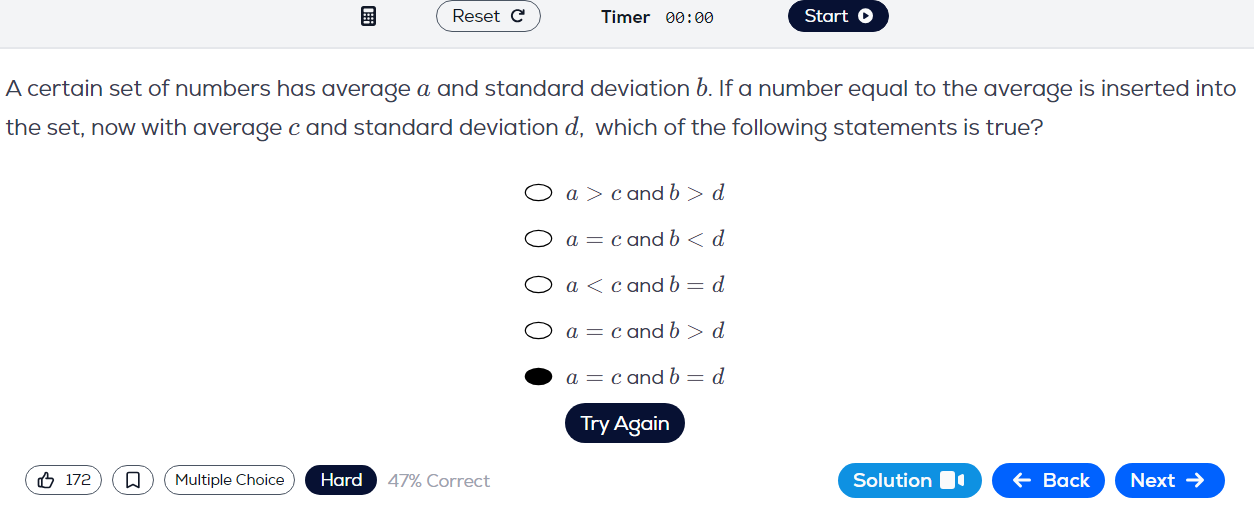Click the 47% Correct statistic

pyautogui.click(x=439, y=481)
